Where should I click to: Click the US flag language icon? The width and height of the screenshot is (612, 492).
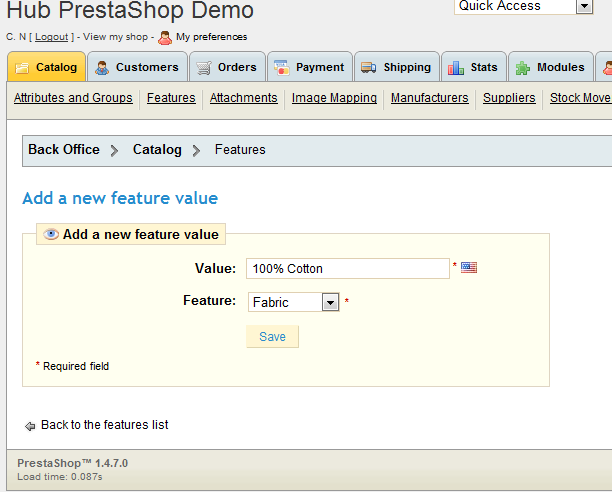[x=469, y=268]
